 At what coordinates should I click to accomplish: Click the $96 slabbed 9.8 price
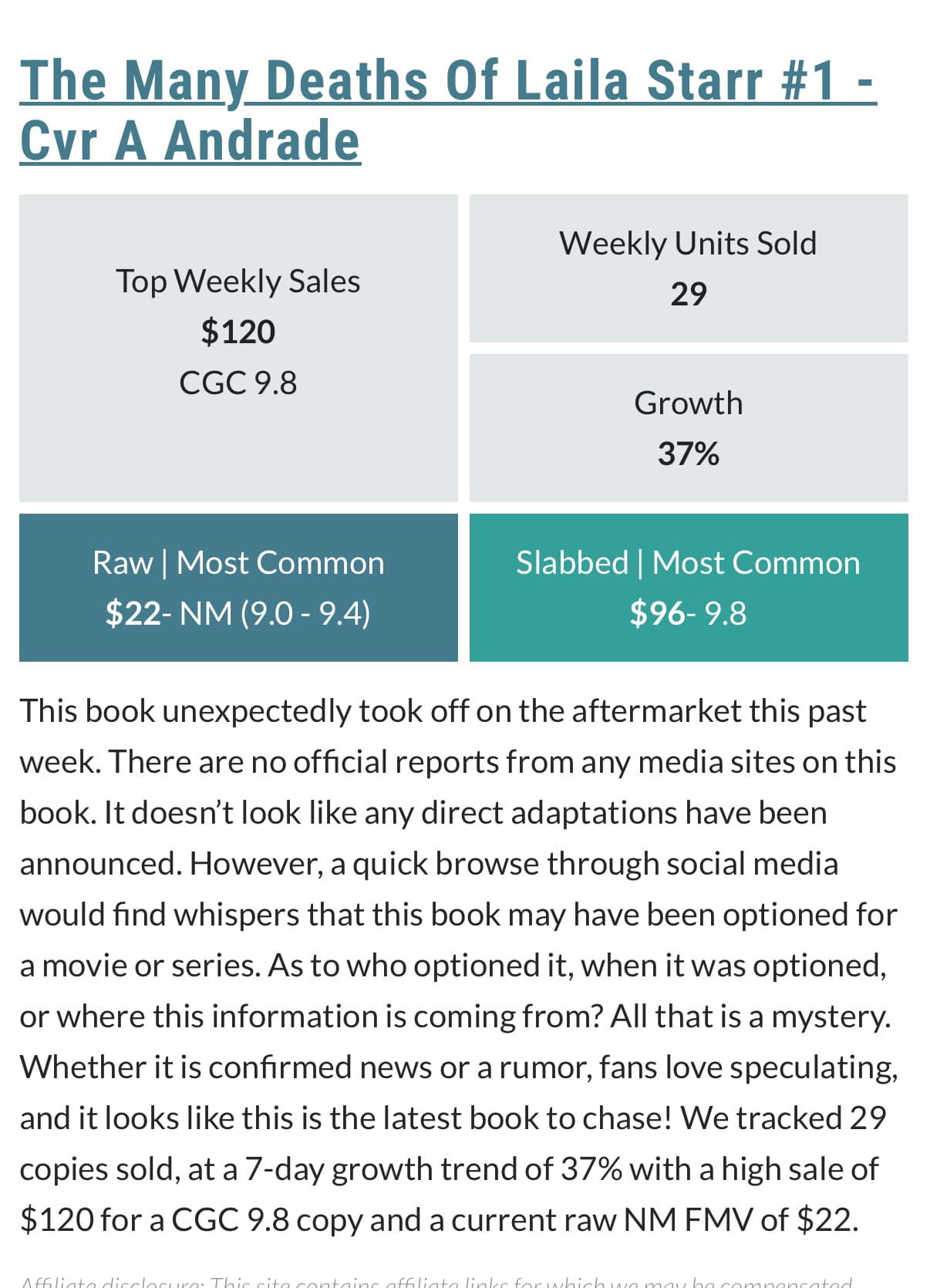tap(657, 614)
